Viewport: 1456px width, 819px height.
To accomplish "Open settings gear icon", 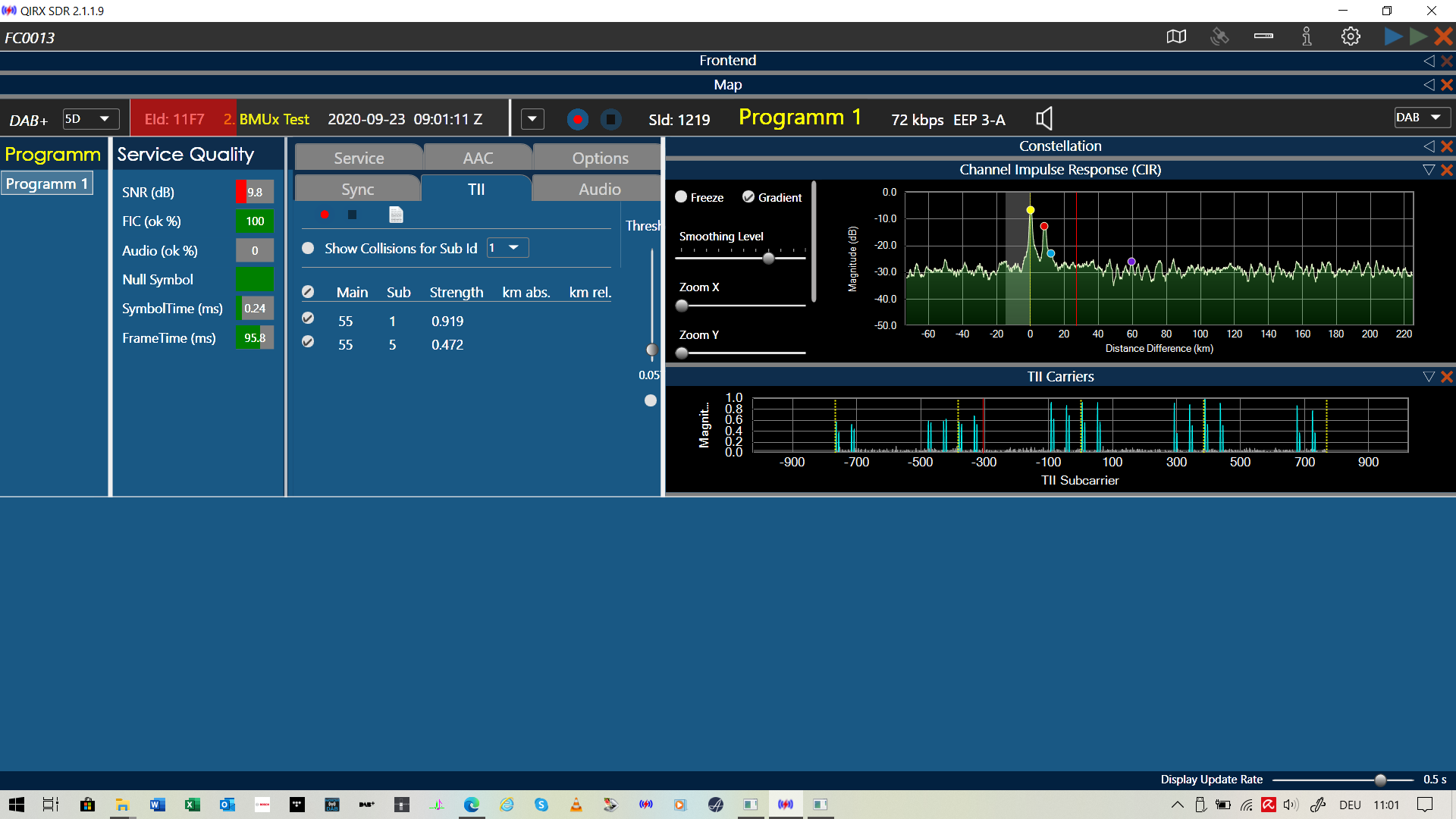I will [1351, 36].
